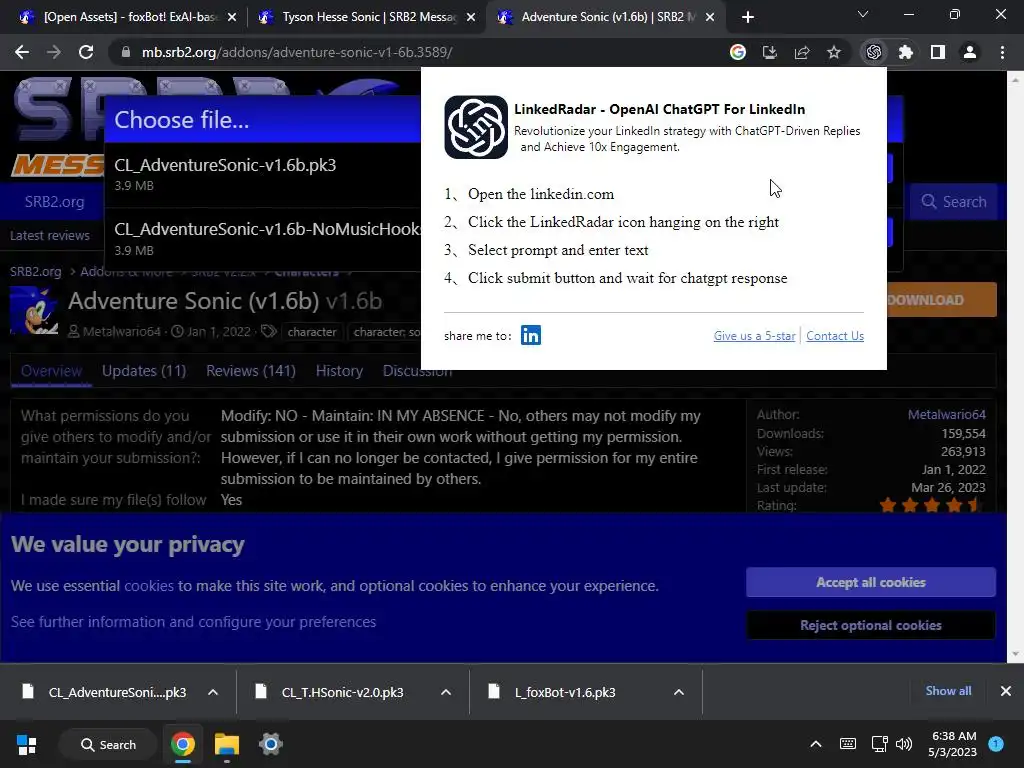Go back using the browser back arrow
The image size is (1024, 768).
click(x=22, y=52)
